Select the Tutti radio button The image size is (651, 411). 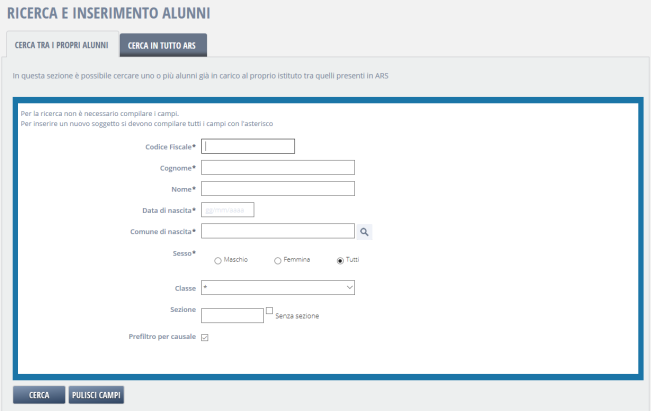click(340, 260)
